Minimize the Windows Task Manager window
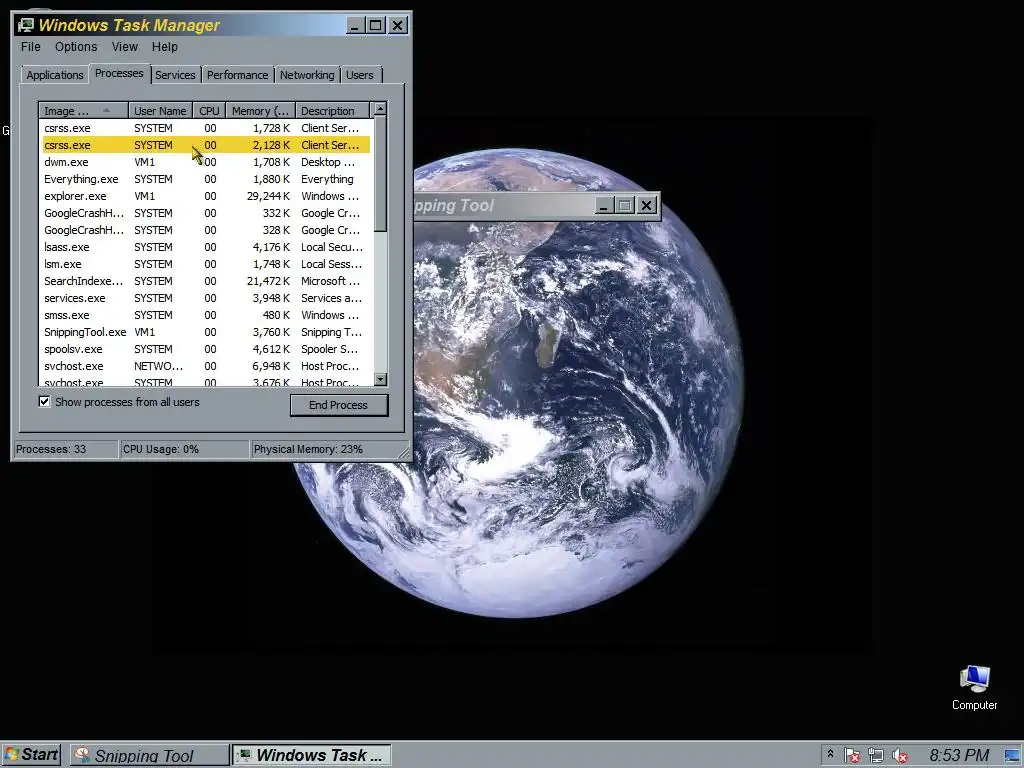Screen dimensions: 1024x768 click(355, 25)
